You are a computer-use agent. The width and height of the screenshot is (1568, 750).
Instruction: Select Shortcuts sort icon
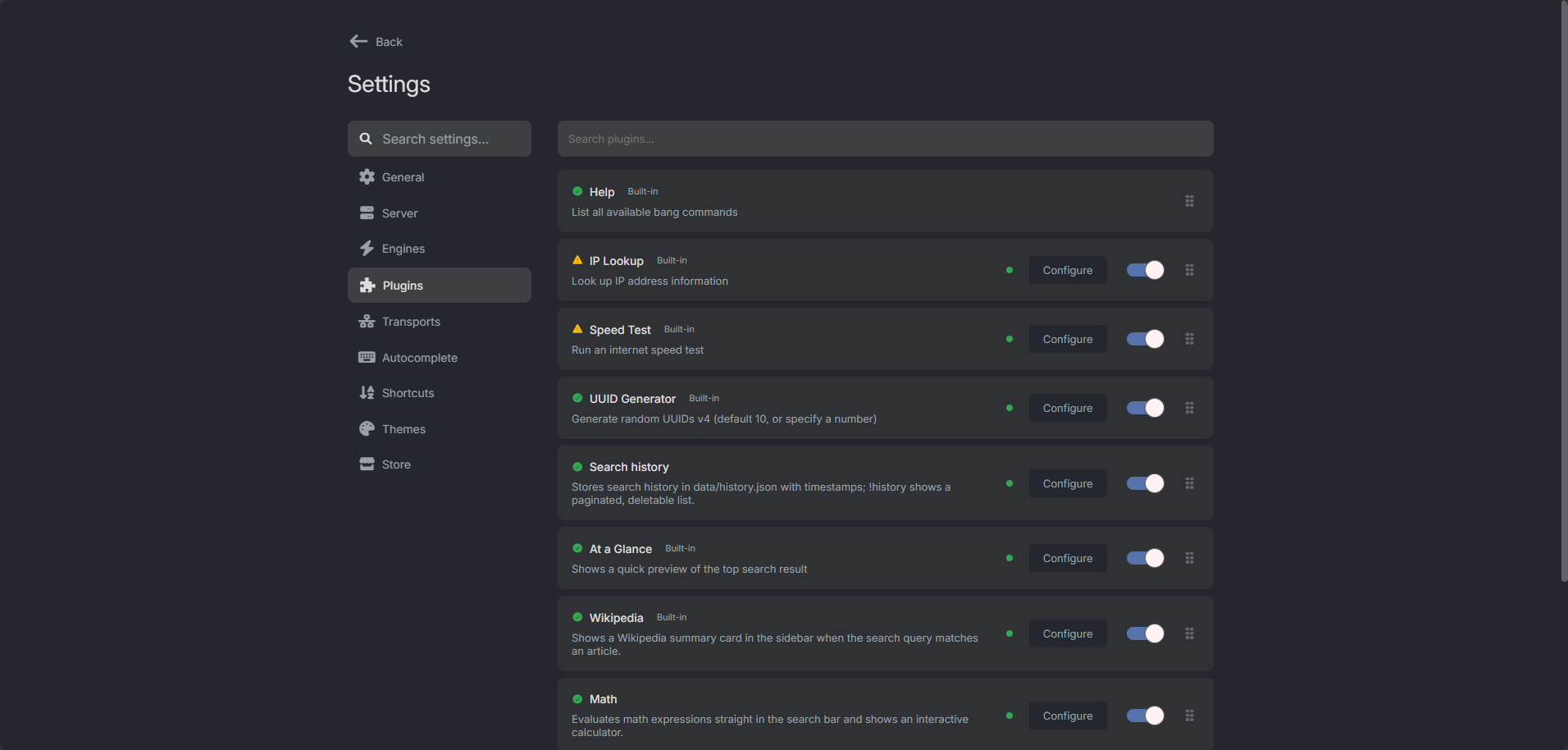[367, 392]
